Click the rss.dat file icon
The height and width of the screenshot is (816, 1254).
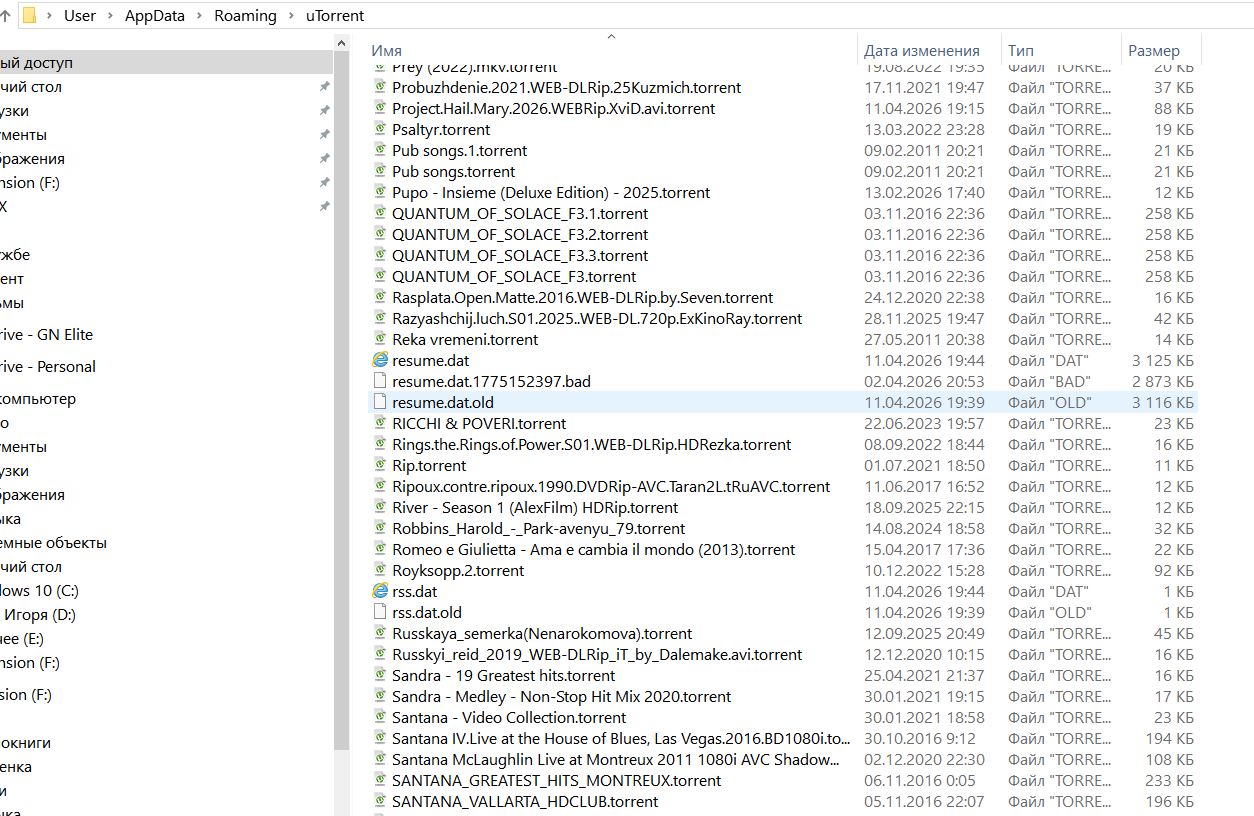pyautogui.click(x=380, y=591)
